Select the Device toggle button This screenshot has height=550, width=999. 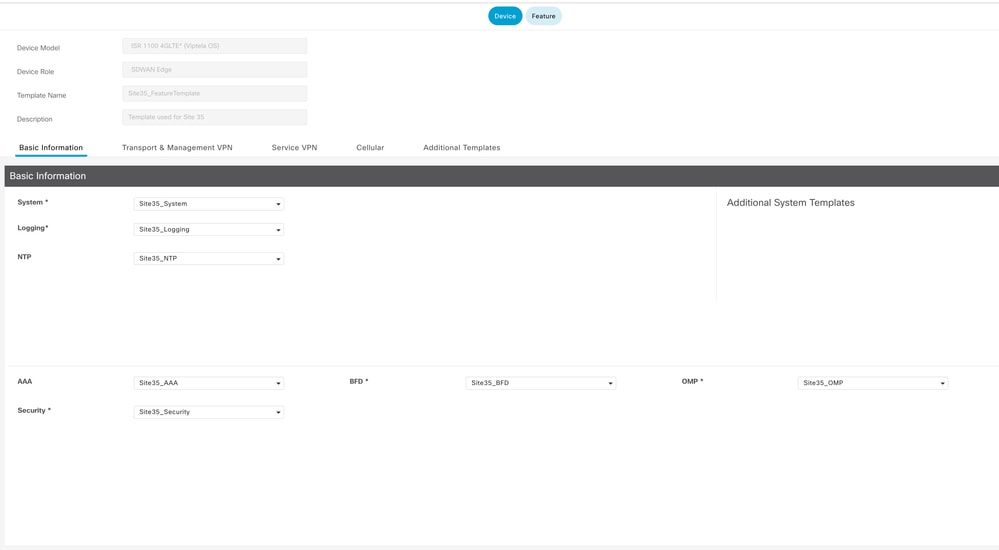tap(505, 16)
